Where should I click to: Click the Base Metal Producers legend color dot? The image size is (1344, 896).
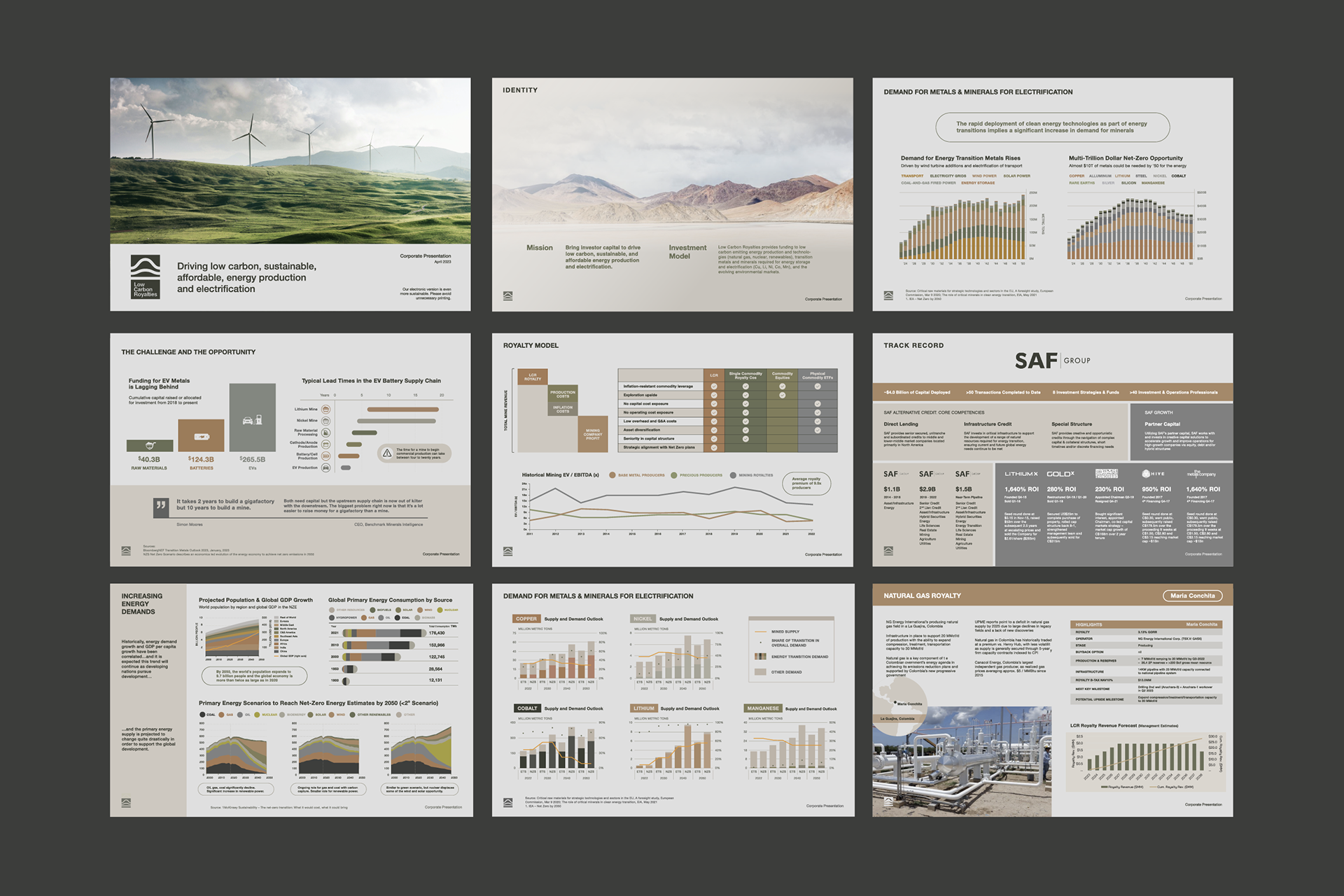[x=612, y=475]
